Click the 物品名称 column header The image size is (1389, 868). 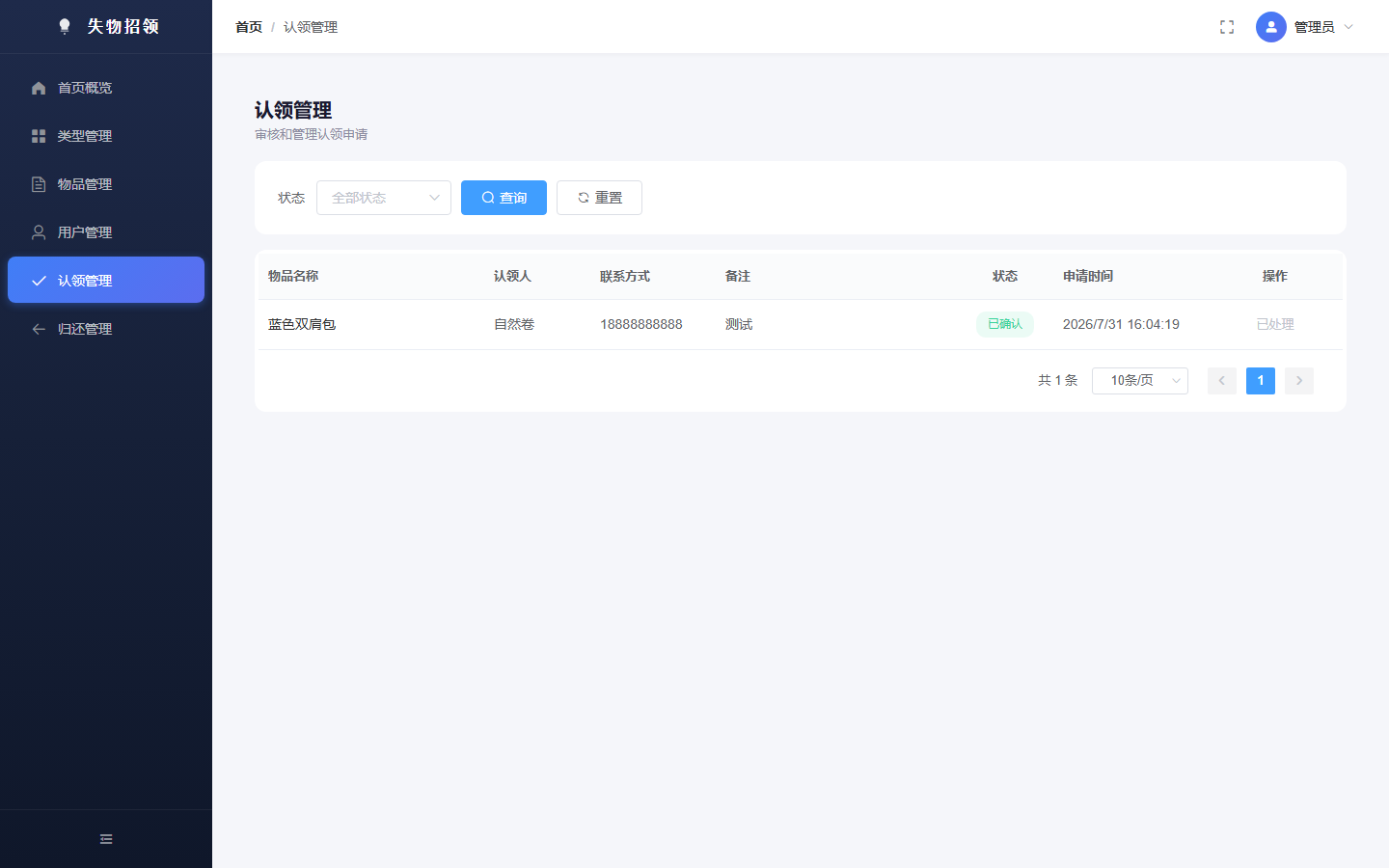tap(293, 276)
